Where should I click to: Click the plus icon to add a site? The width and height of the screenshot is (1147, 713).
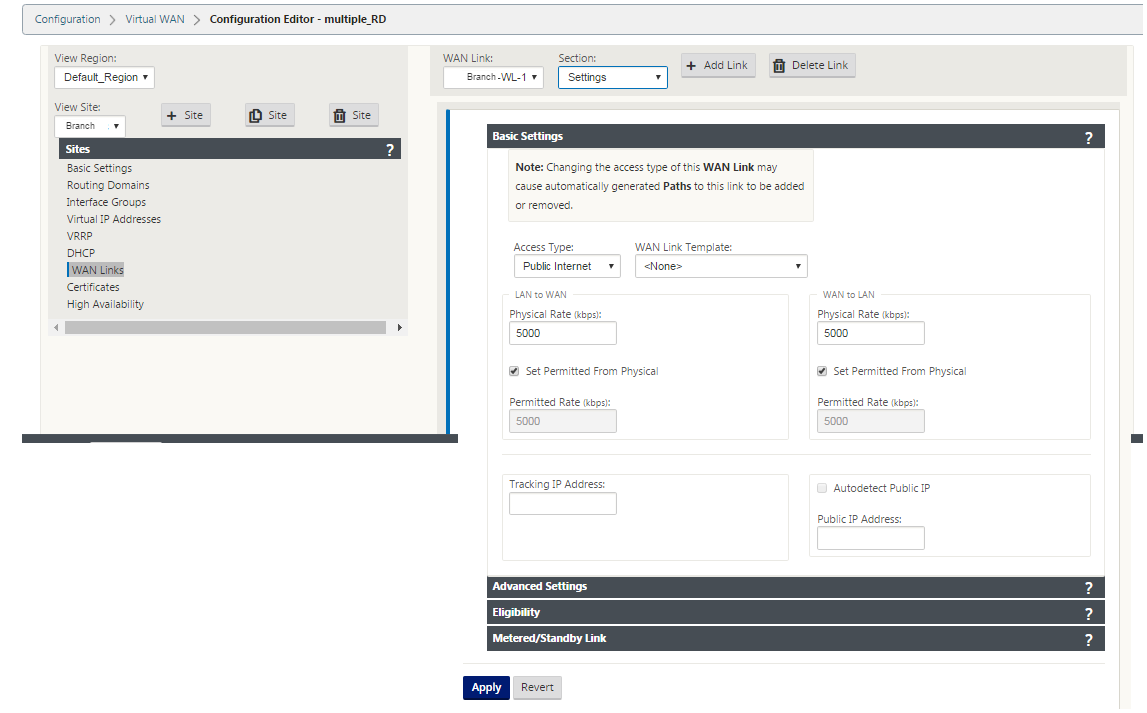(172, 116)
